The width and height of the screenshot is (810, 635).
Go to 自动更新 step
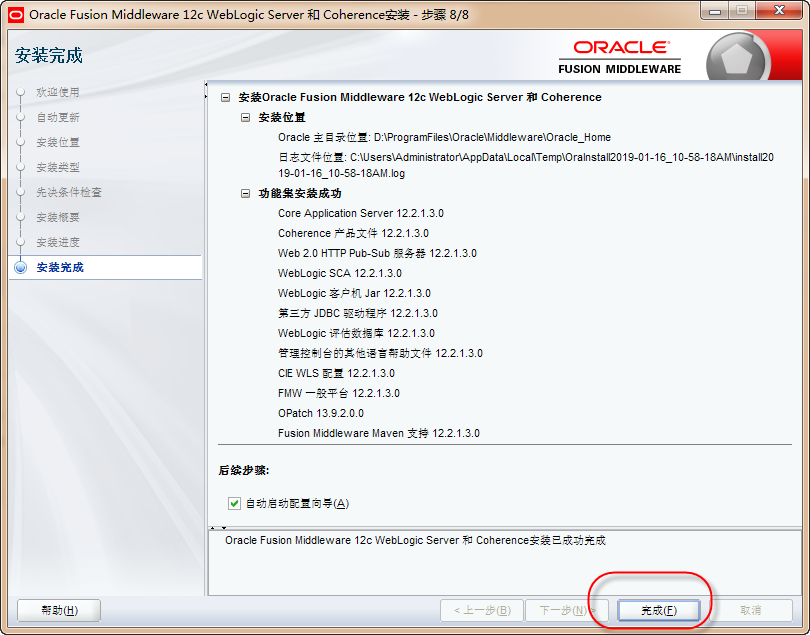pyautogui.click(x=58, y=117)
